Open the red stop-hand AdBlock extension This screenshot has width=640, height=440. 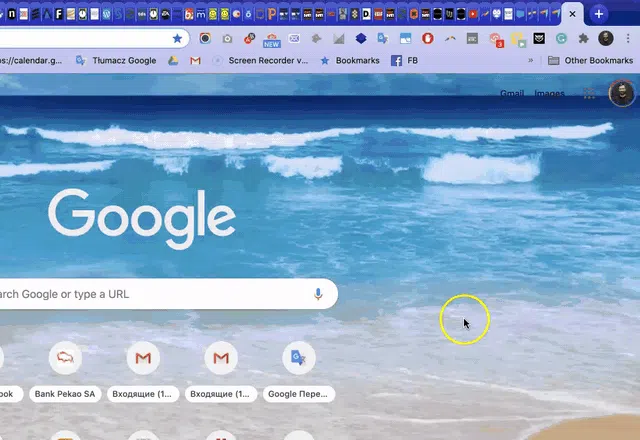coord(428,39)
